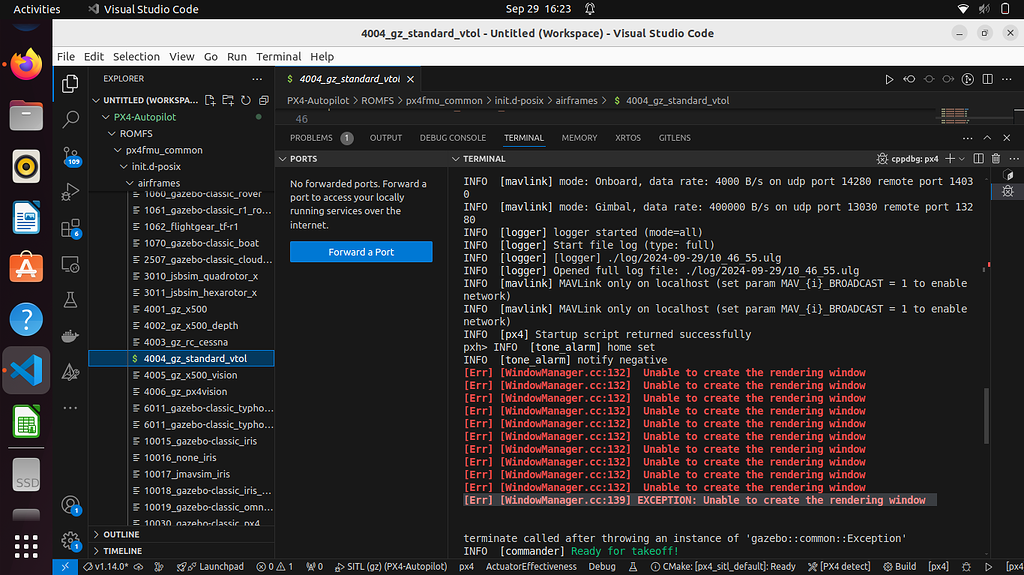Switch to the GITLENS panel tab

[674, 138]
